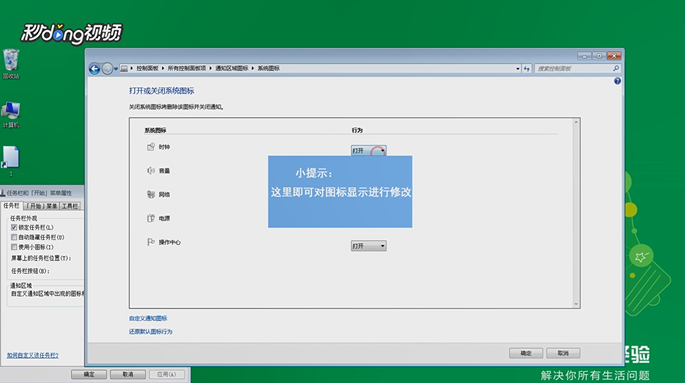Click 如何自定义该任务栏 help link
Image resolution: width=685 pixels, height=383 pixels.
click(32, 355)
